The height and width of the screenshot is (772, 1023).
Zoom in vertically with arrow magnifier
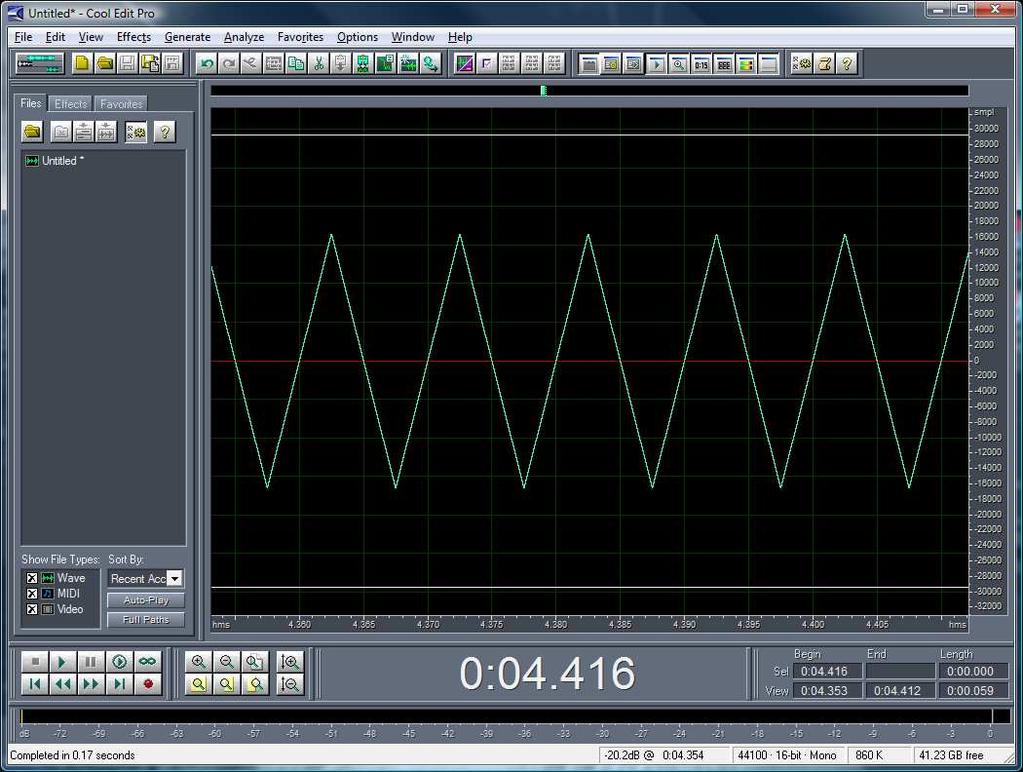(x=290, y=662)
